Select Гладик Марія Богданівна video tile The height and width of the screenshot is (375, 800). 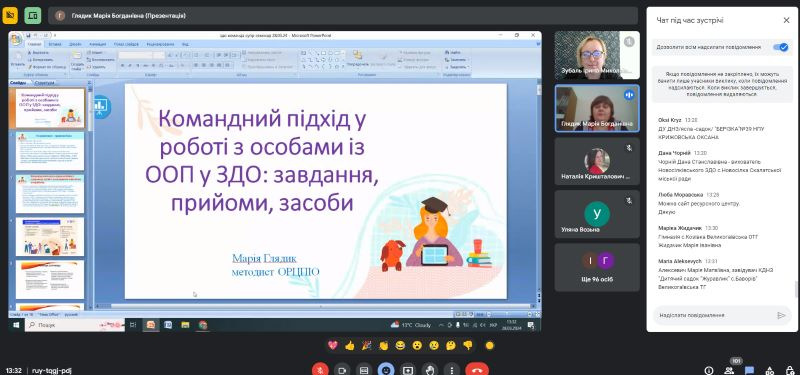[x=597, y=109]
